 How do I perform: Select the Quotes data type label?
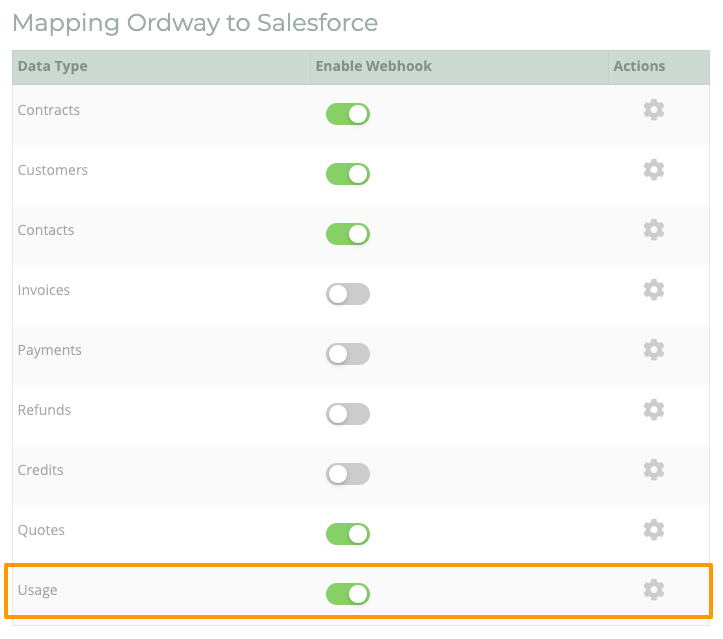tap(41, 530)
